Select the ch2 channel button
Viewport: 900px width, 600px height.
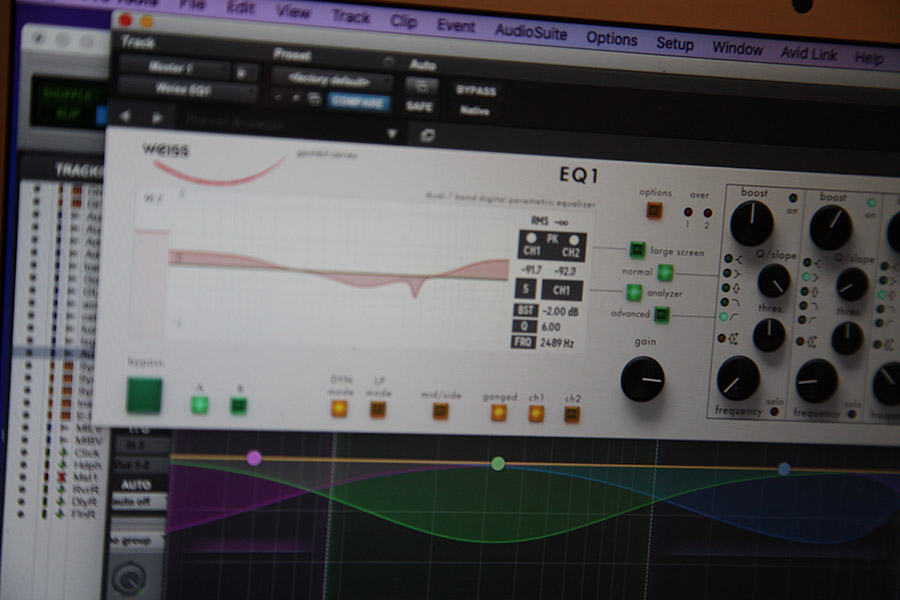click(572, 414)
